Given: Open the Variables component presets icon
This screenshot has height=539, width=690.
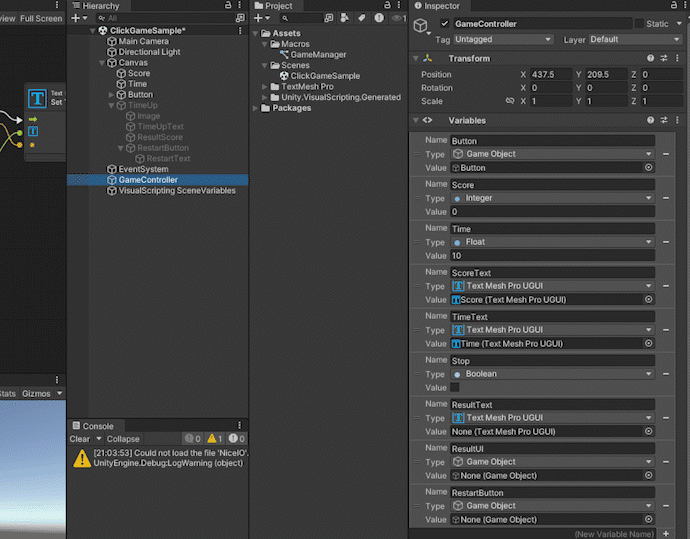Looking at the screenshot, I should click(664, 120).
